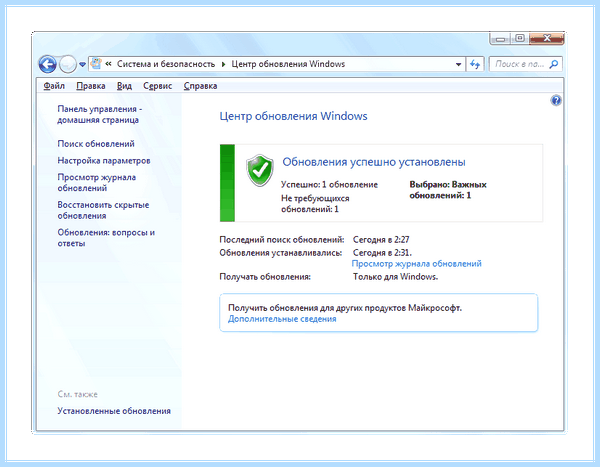Maximize the Windows Update window
This screenshot has height=467, width=600.
[520, 38]
